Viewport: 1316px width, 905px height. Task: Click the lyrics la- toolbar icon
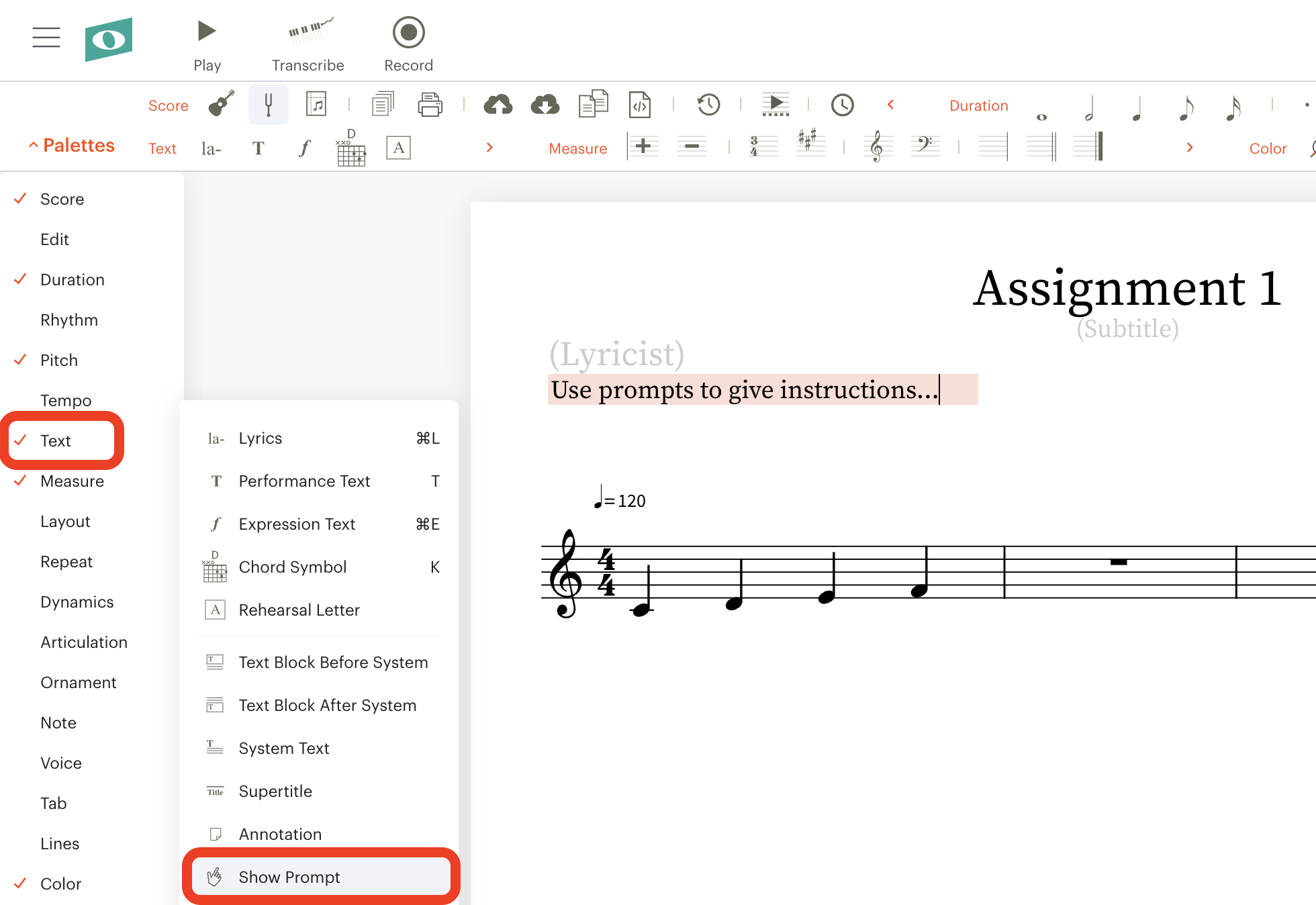point(211,148)
